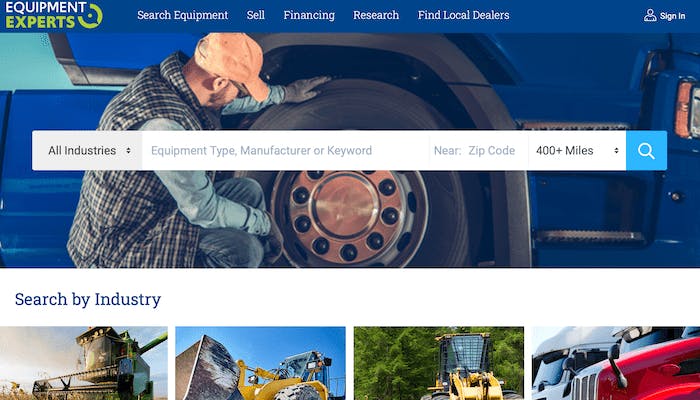The height and width of the screenshot is (400, 700).
Task: Expand the 400+ Miles distance dropdown
Action: pos(577,150)
